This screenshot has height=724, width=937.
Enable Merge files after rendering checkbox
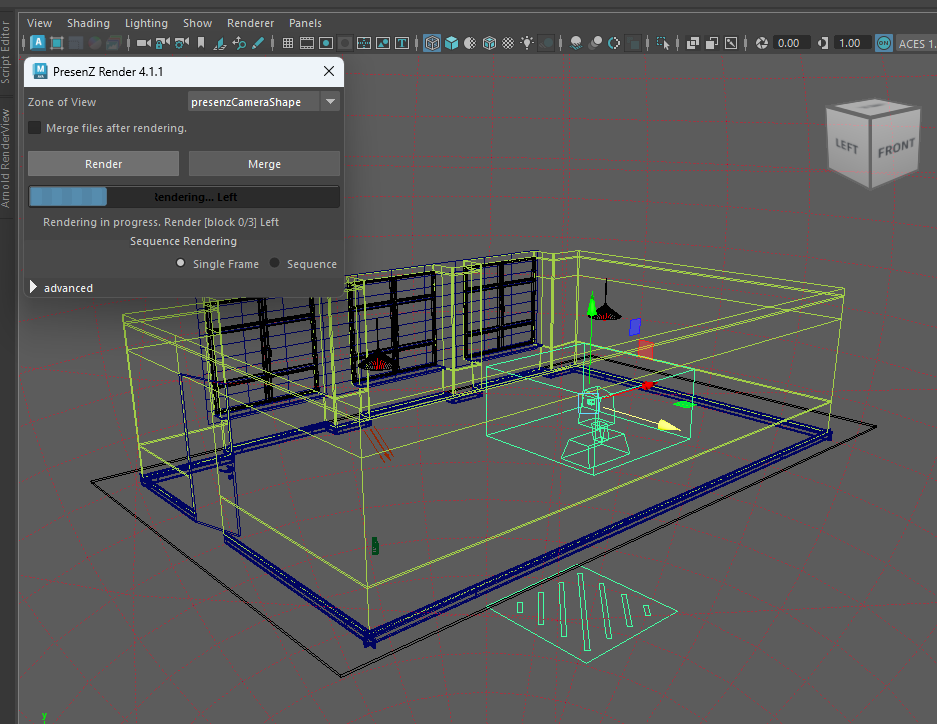[35, 128]
